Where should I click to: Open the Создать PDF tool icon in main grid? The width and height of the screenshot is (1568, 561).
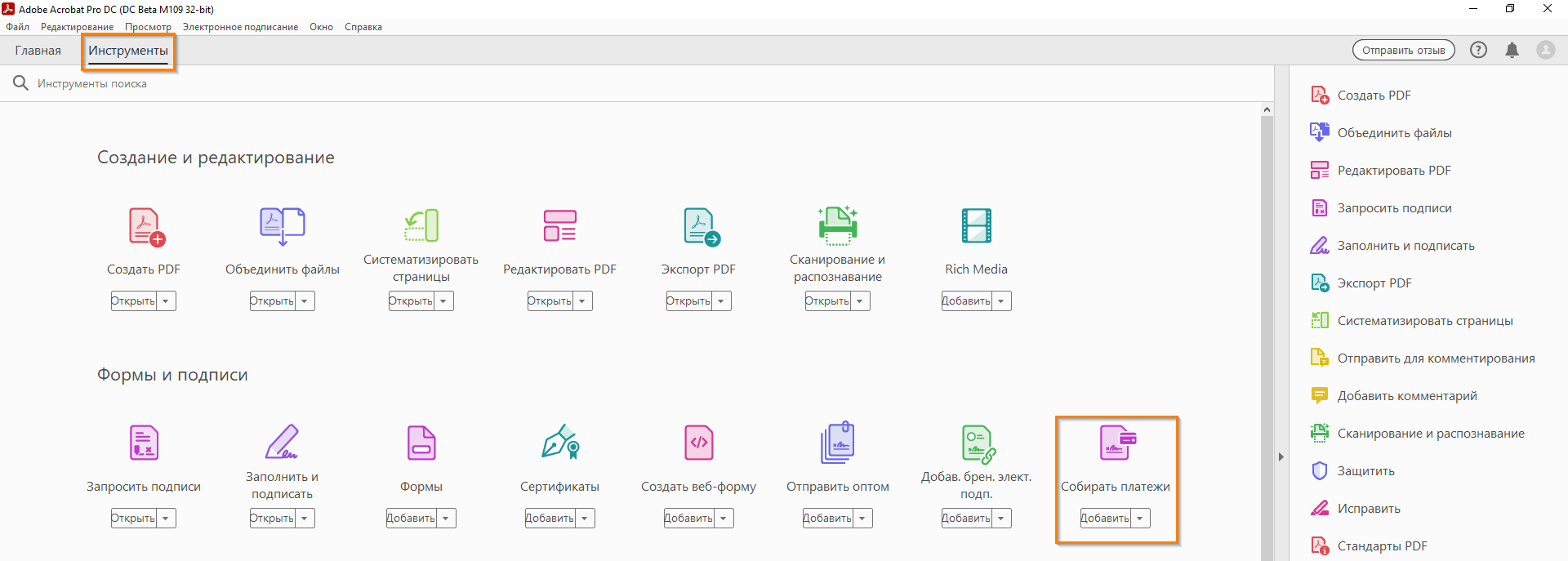(147, 227)
